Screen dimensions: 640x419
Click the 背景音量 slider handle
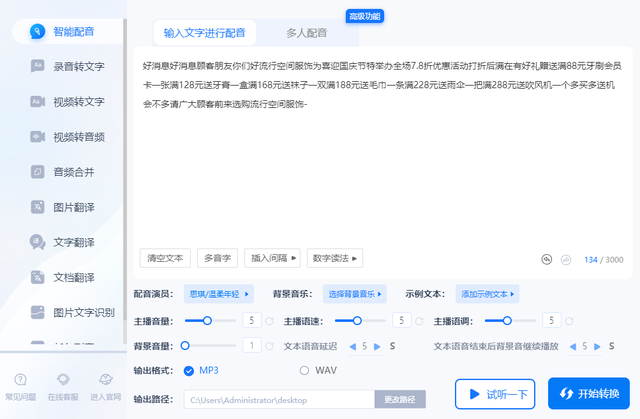[185, 346]
